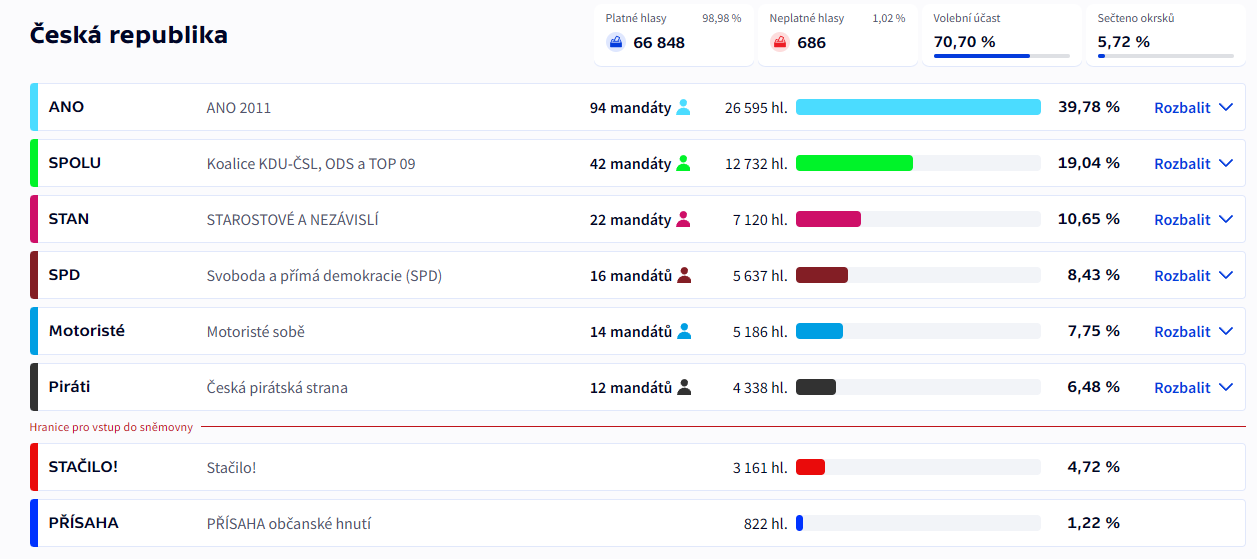Expand the SPOLU row via Rozbalit

click(x=1193, y=164)
